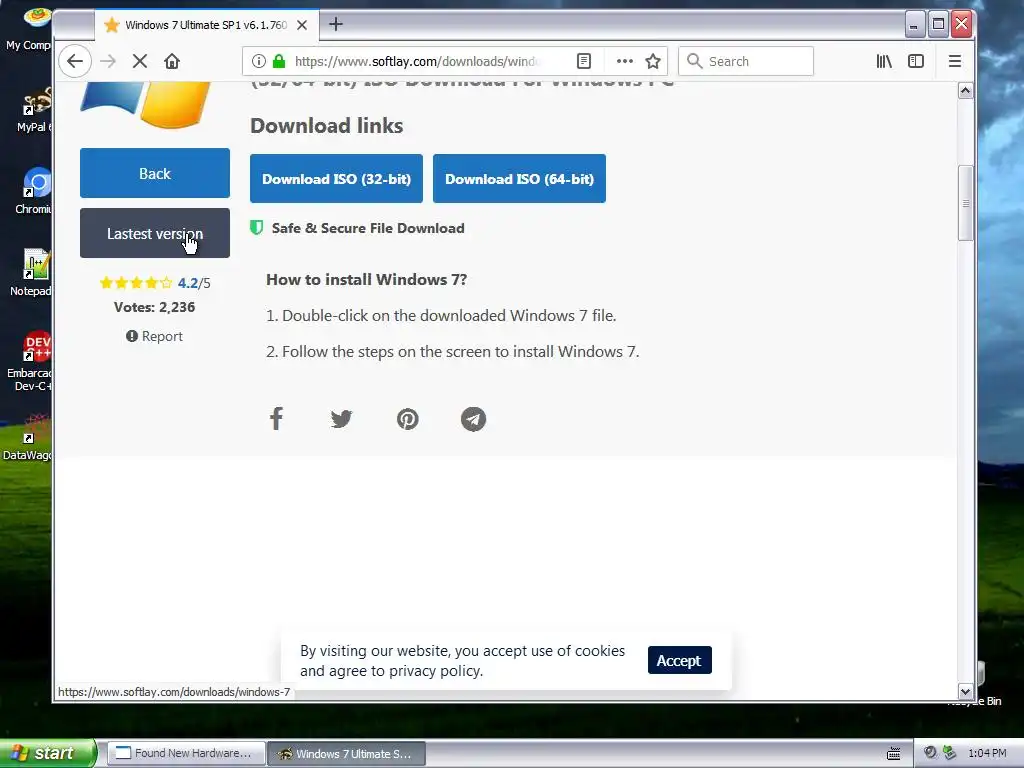Click the page scroll down arrow
The width and height of the screenshot is (1024, 768).
click(965, 691)
